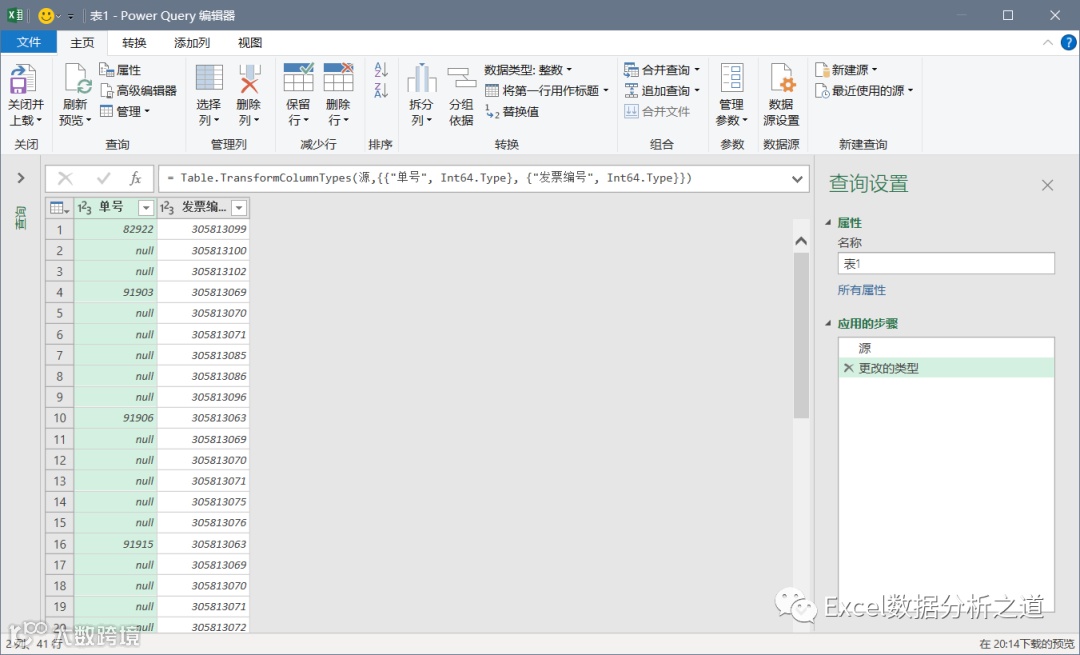Image resolution: width=1080 pixels, height=655 pixels.
Task: Open Properties (属性) in the Query group
Action: 120,70
